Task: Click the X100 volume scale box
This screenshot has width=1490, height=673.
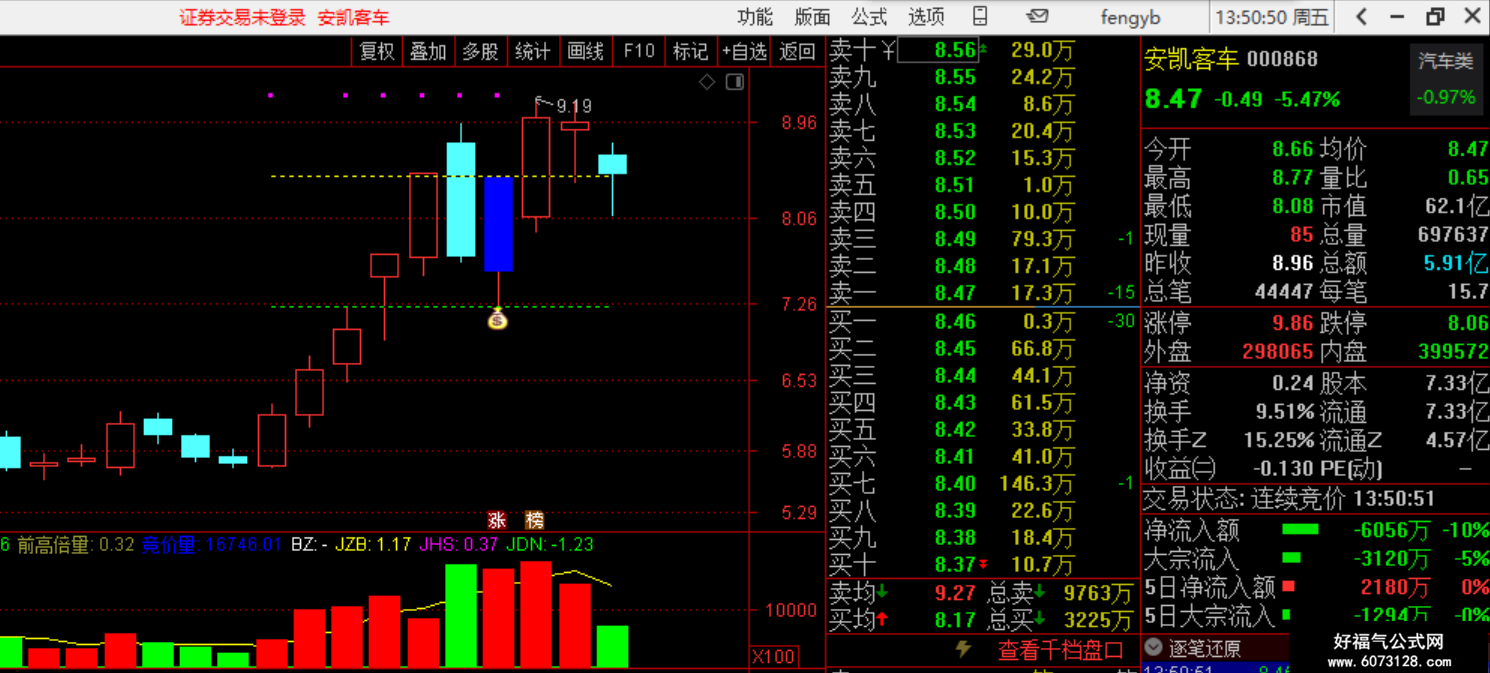Action: [774, 656]
